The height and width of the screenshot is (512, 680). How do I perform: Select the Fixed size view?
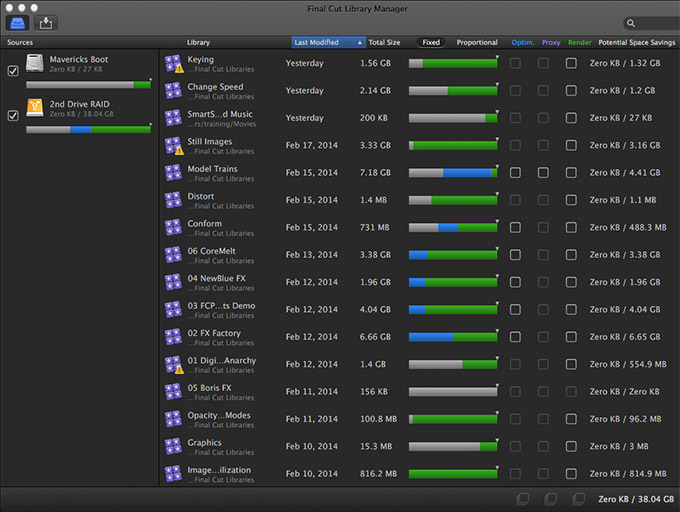(x=431, y=43)
